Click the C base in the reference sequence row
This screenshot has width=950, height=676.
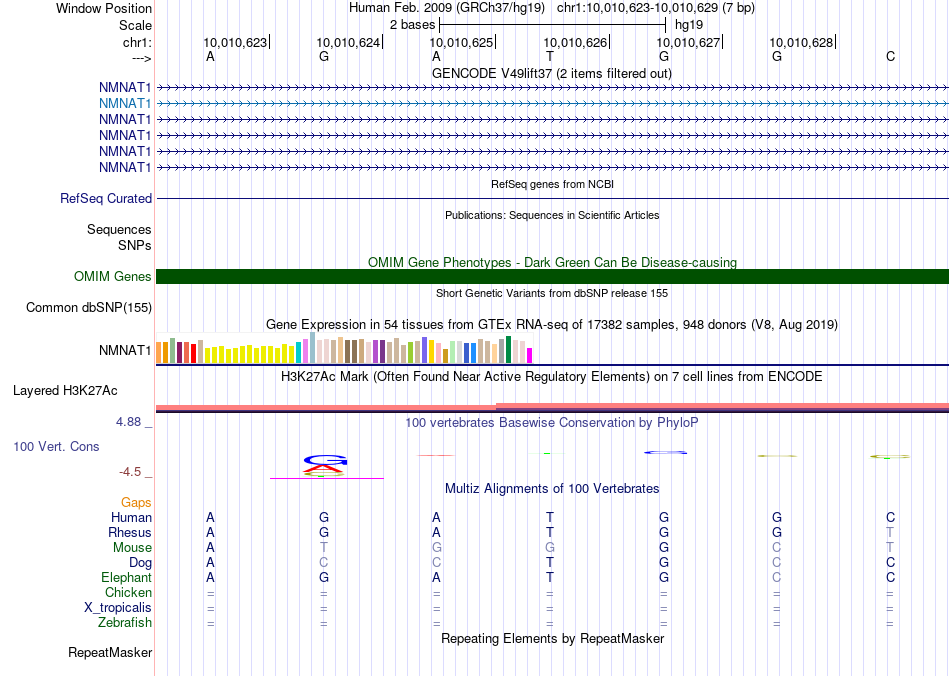(890, 56)
